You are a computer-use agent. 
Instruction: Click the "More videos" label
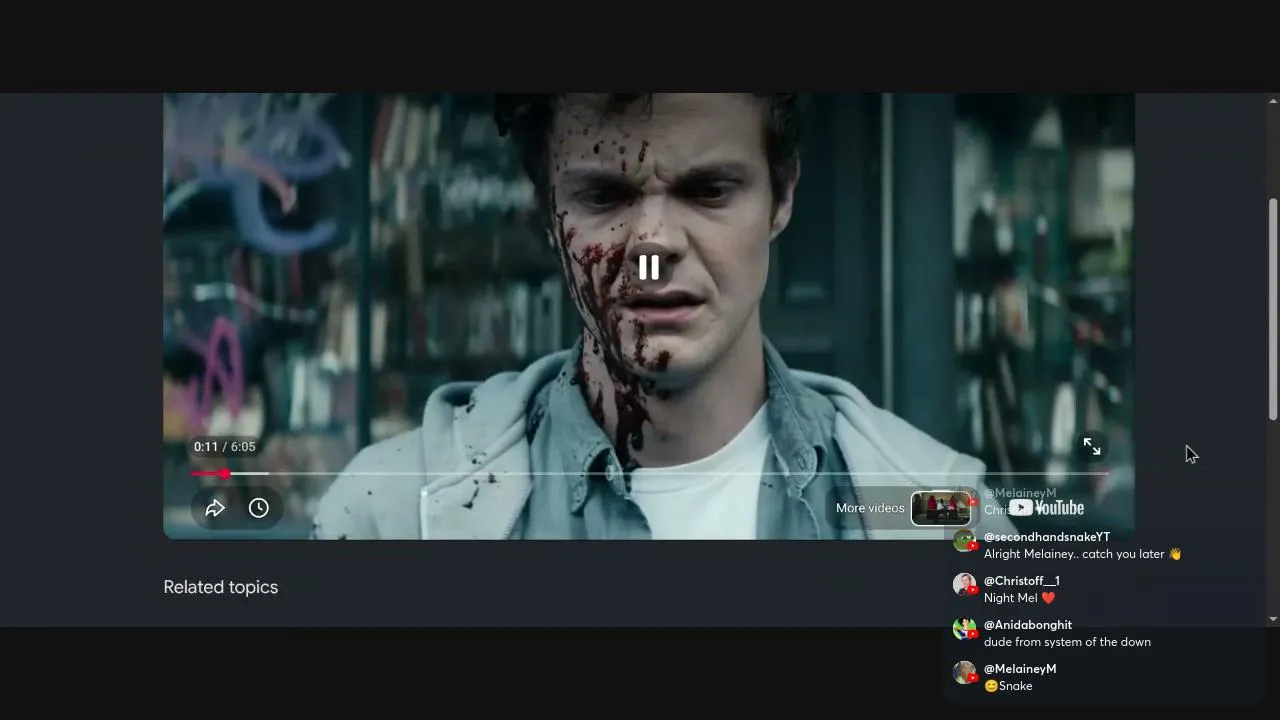pos(870,508)
